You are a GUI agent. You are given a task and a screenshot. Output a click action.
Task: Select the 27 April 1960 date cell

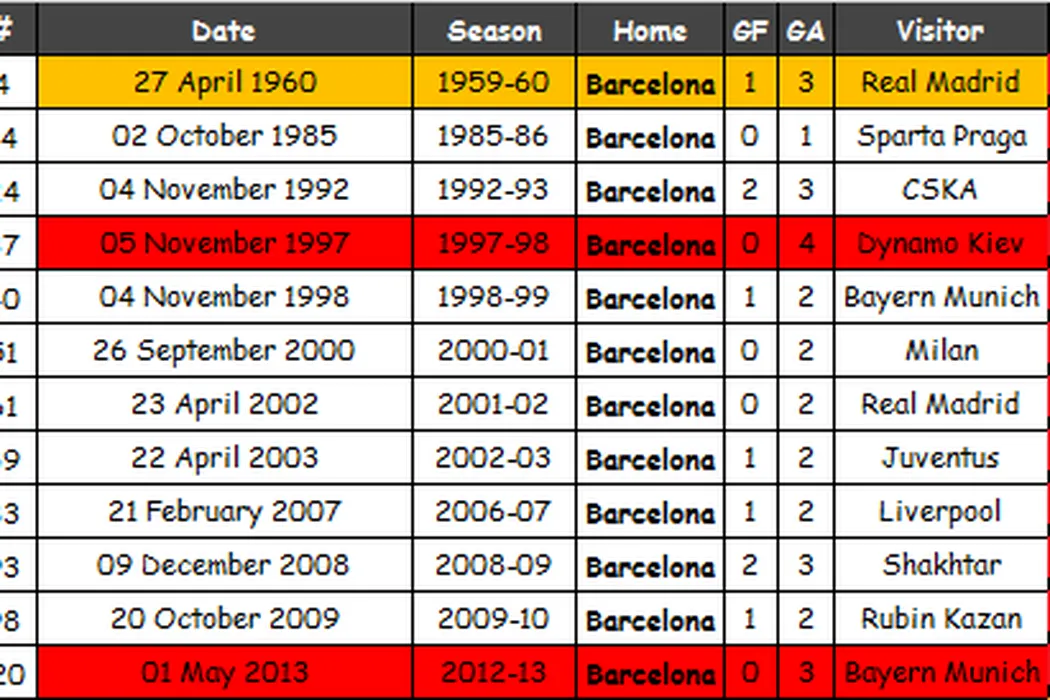tap(224, 82)
